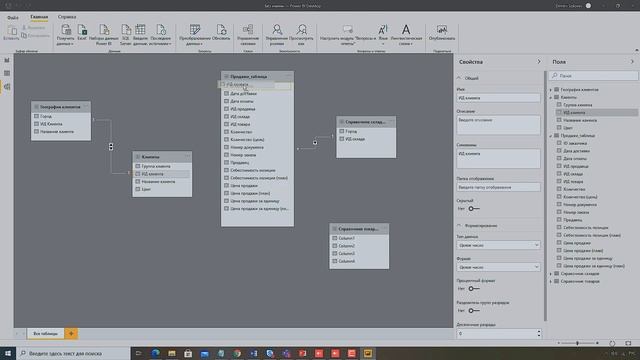Viewport: 640px width, 360px height.
Task: Click the Имя input field
Action: click(x=498, y=98)
